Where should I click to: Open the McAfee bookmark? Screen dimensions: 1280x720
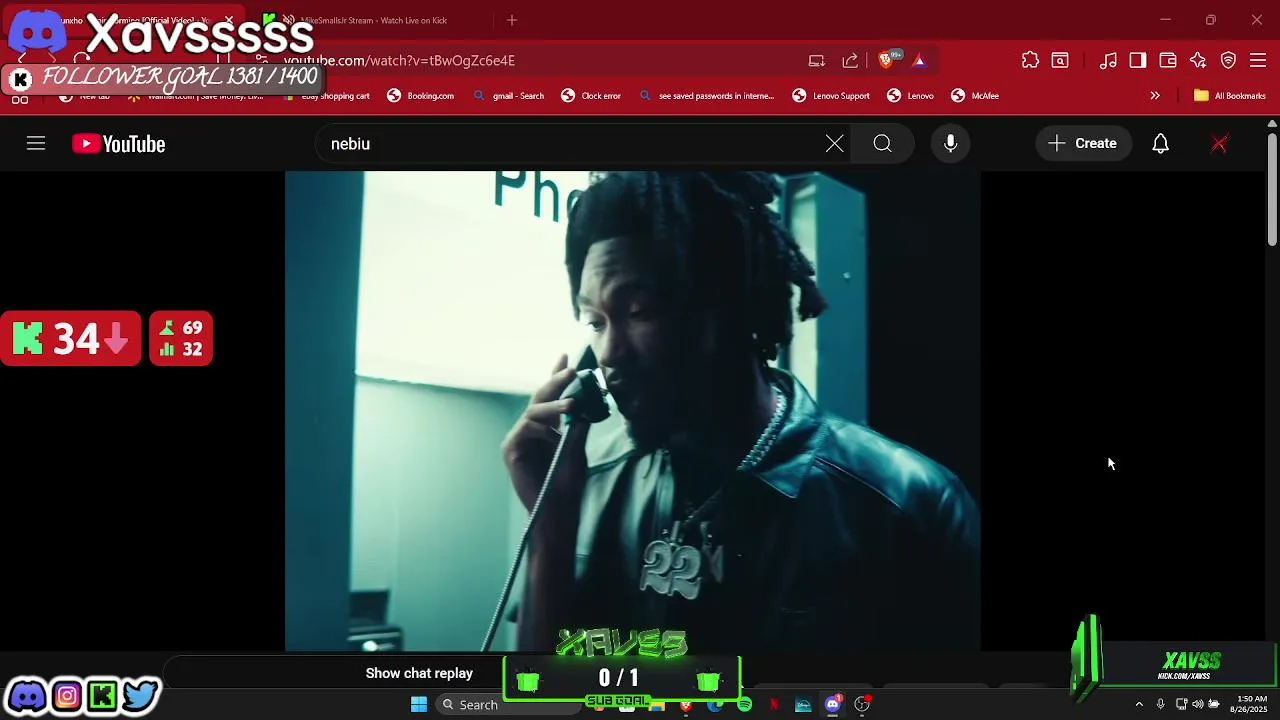(975, 96)
